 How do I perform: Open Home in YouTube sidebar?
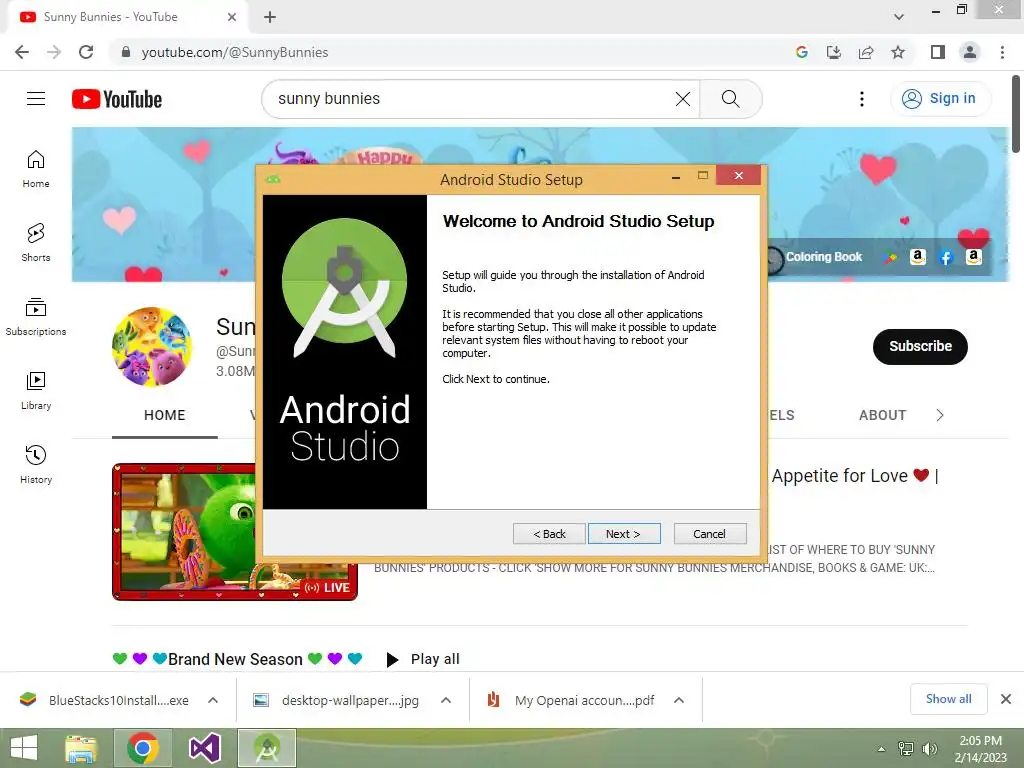(36, 169)
